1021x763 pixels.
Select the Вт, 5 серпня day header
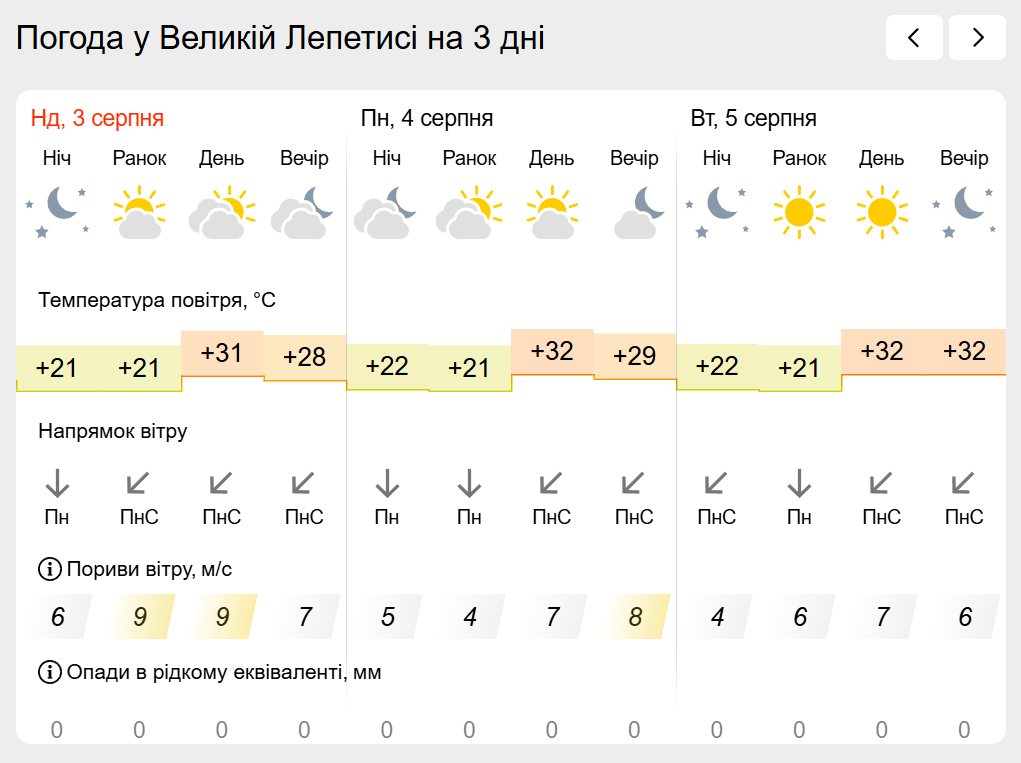click(753, 118)
